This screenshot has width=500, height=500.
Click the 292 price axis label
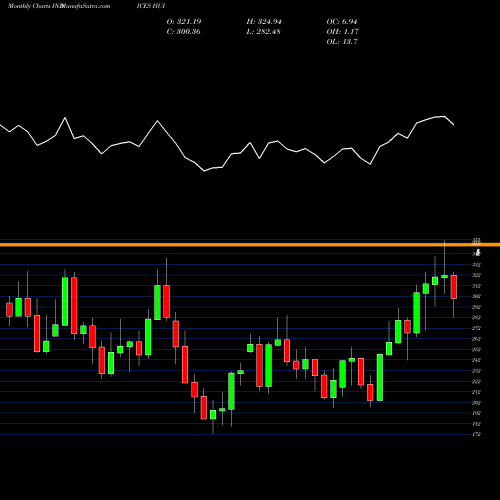tap(476, 307)
